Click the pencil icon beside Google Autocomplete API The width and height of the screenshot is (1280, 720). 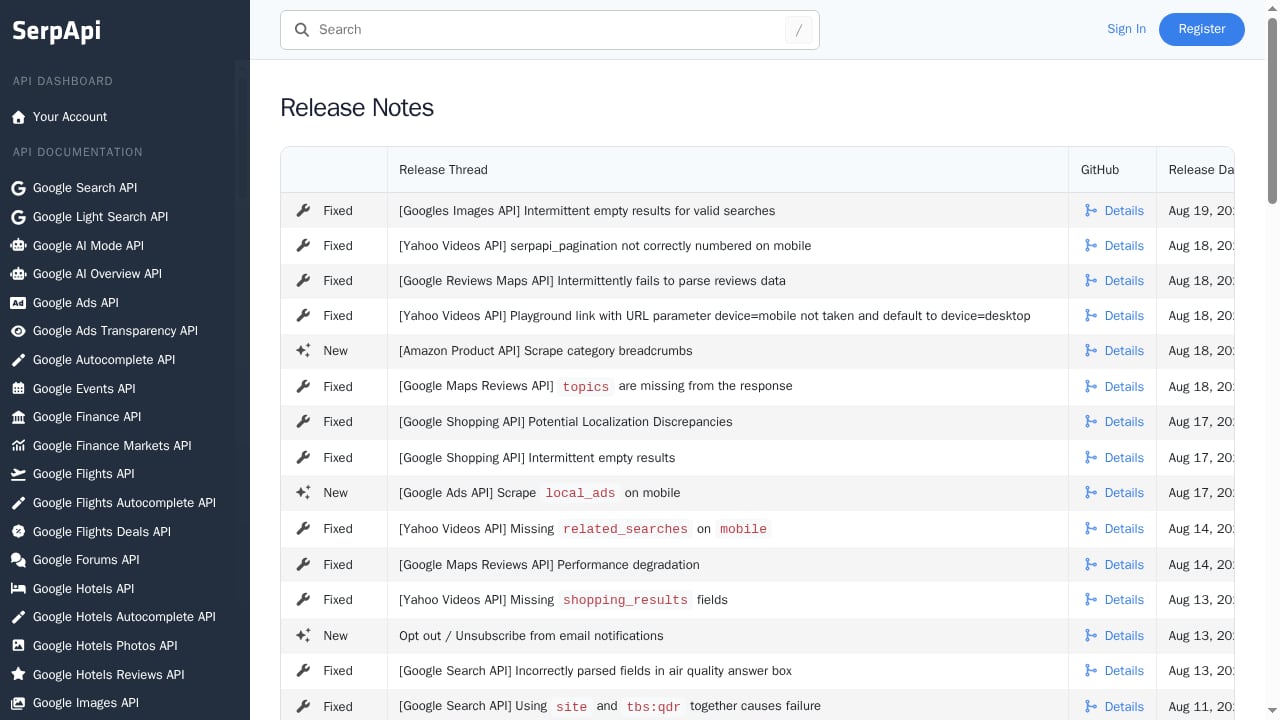click(x=18, y=360)
